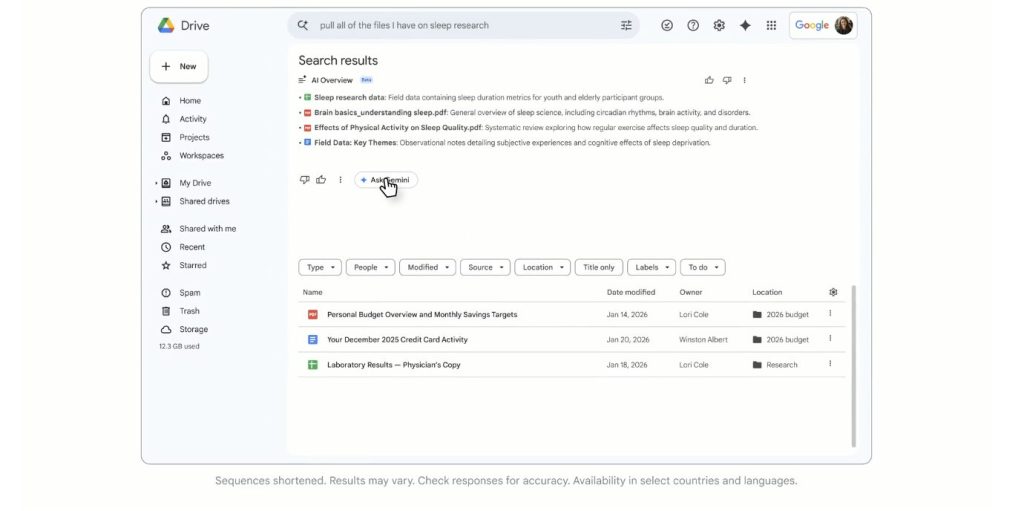Open the Gemini sparkle icon in header

click(745, 26)
